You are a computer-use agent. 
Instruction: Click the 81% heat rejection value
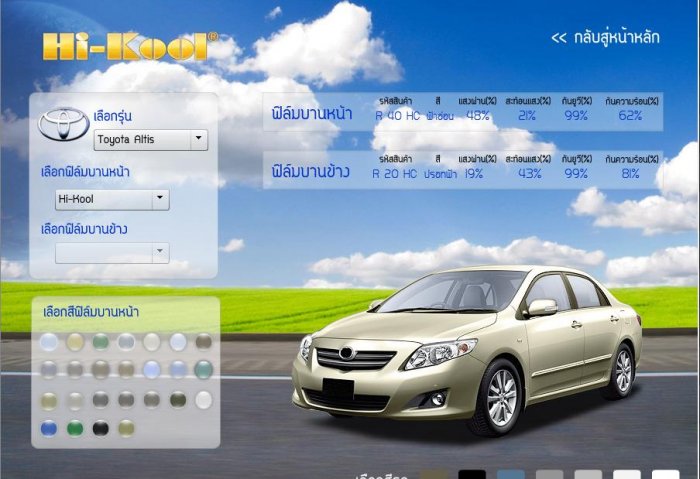click(630, 174)
